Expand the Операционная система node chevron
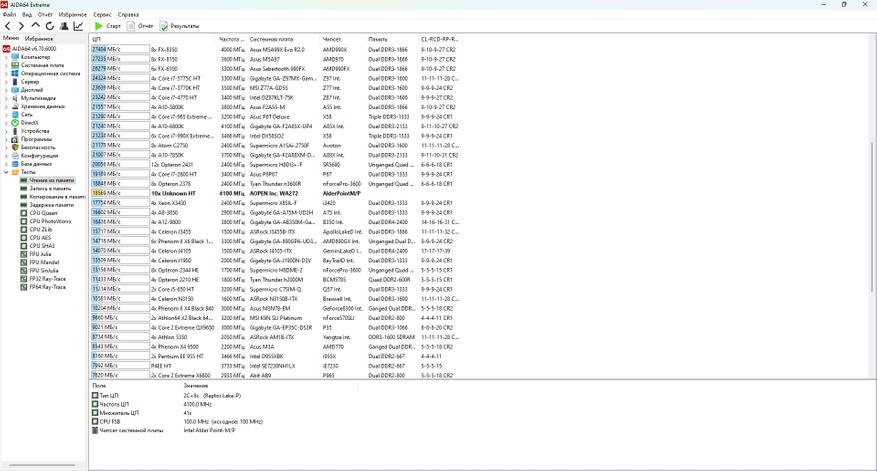 [6, 73]
